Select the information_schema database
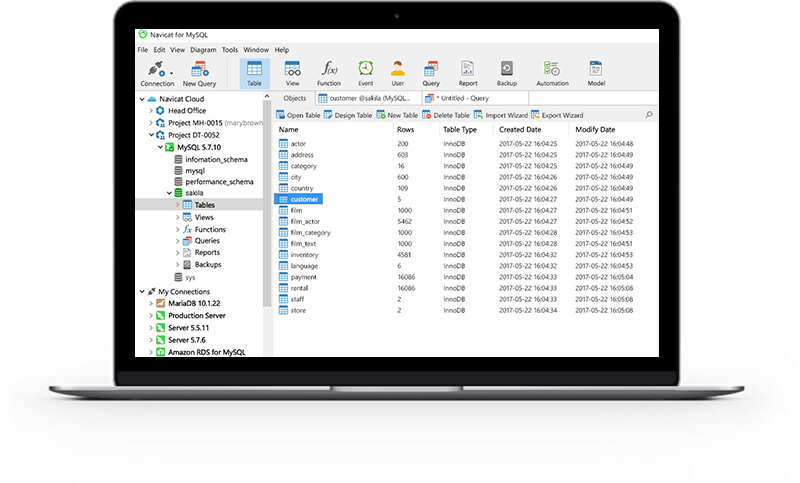Viewport: 800px width, 483px height. [211, 160]
